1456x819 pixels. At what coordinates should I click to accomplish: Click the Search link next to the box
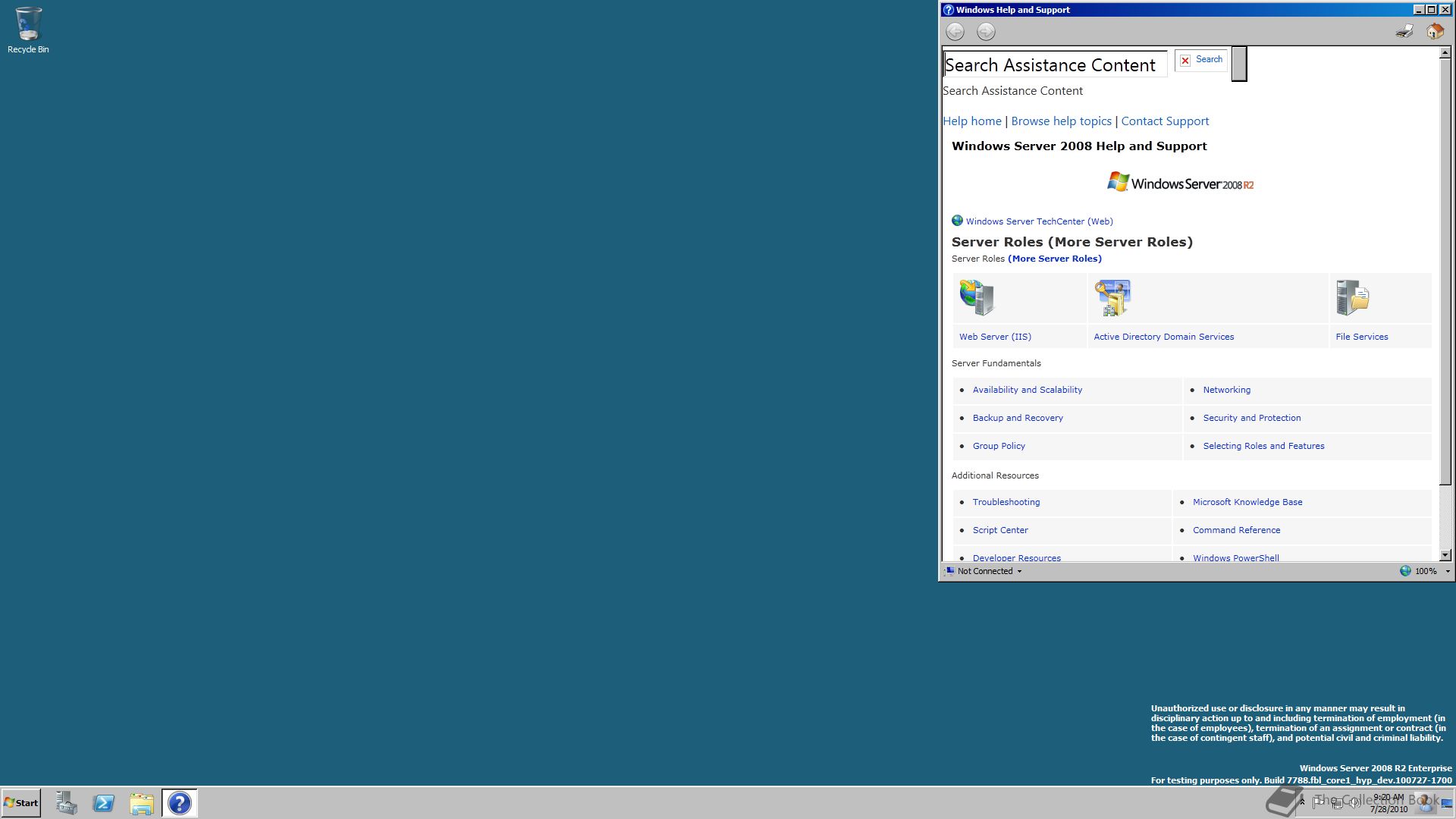pos(1209,59)
